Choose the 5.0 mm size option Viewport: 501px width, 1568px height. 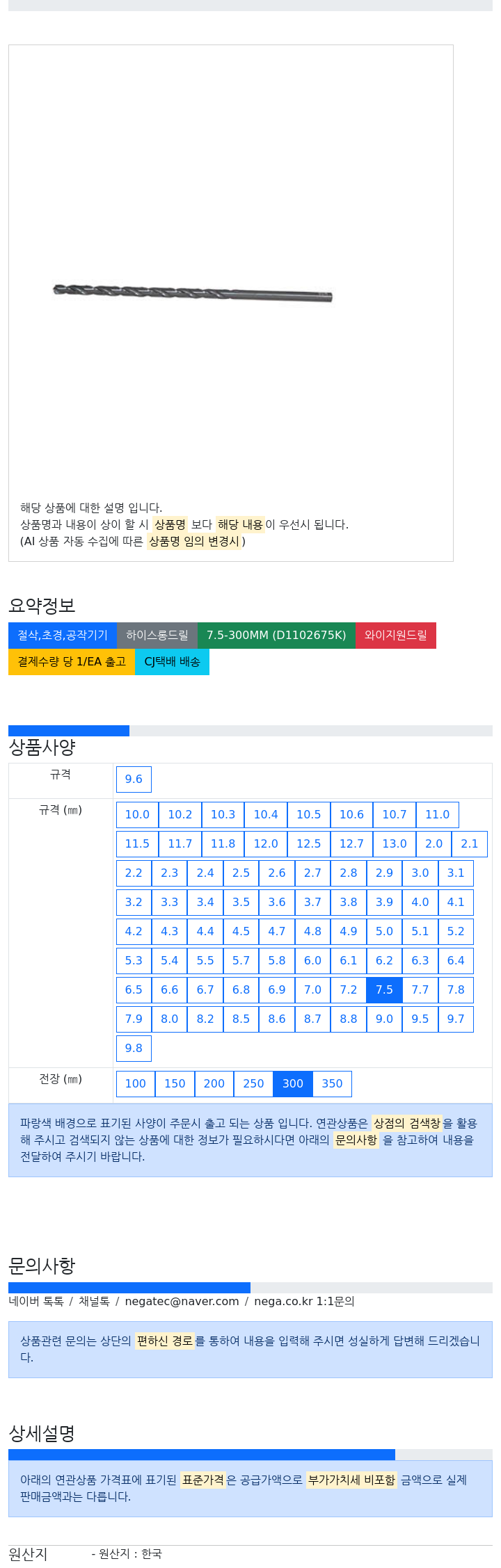coord(384,932)
